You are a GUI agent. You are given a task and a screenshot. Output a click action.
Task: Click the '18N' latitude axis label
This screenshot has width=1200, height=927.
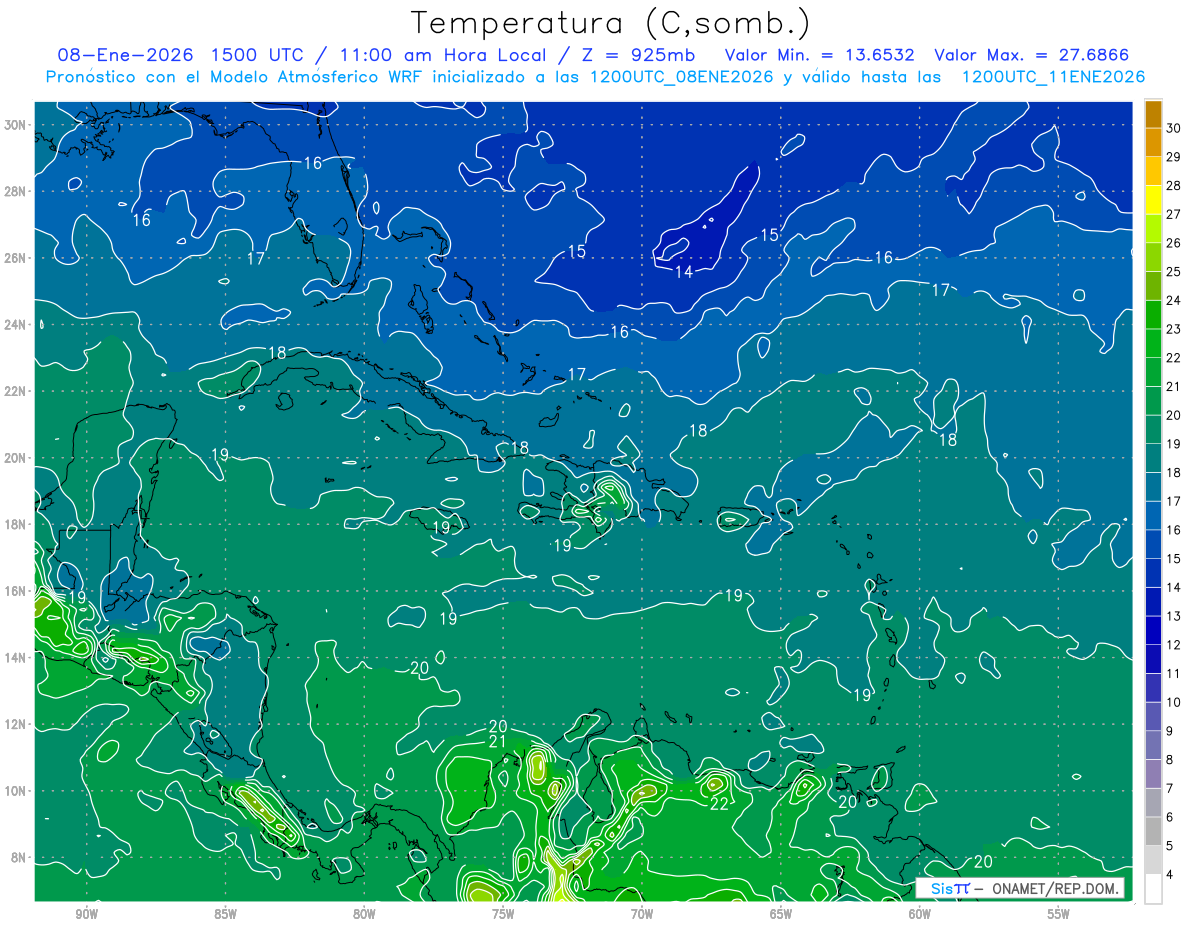(x=14, y=524)
